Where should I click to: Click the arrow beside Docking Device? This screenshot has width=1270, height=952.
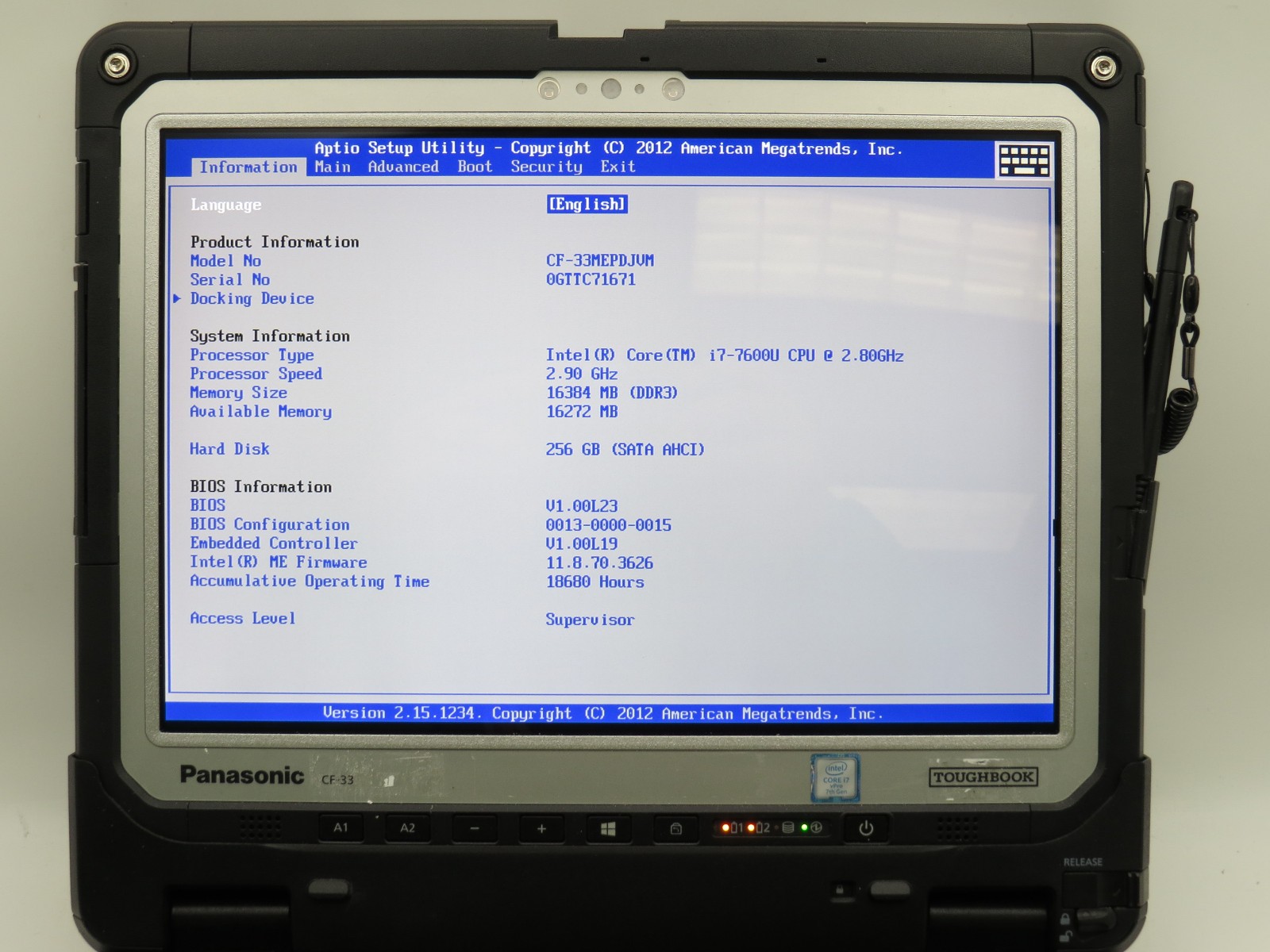tap(177, 299)
